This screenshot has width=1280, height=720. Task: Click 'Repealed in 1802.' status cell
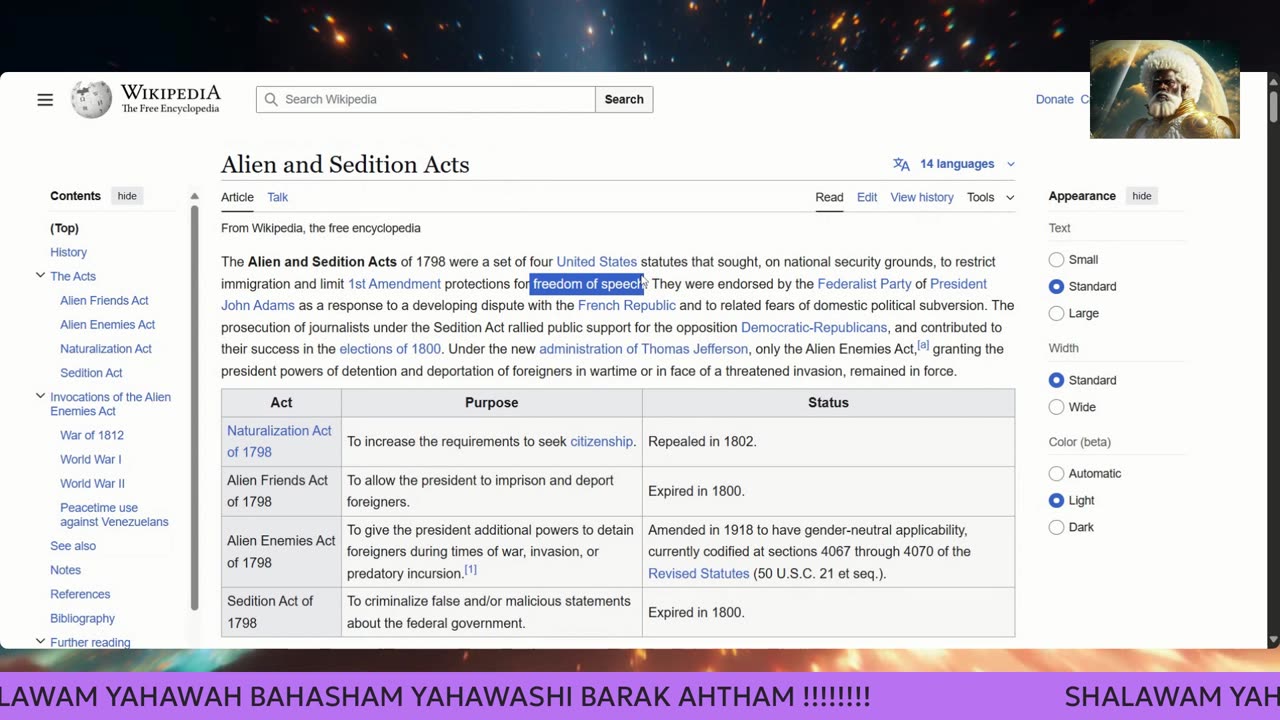point(828,441)
